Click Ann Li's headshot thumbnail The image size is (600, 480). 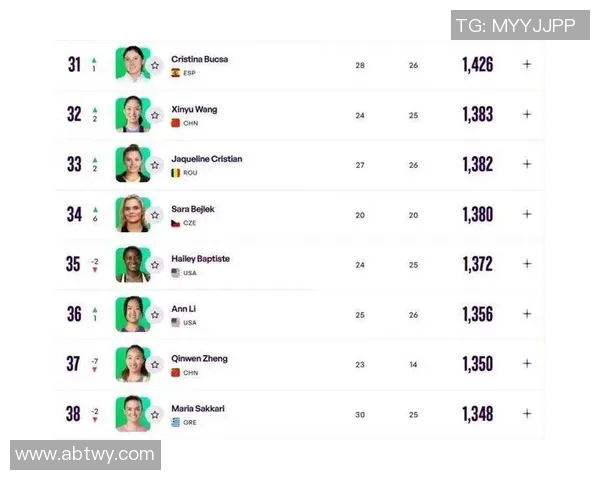[131, 314]
